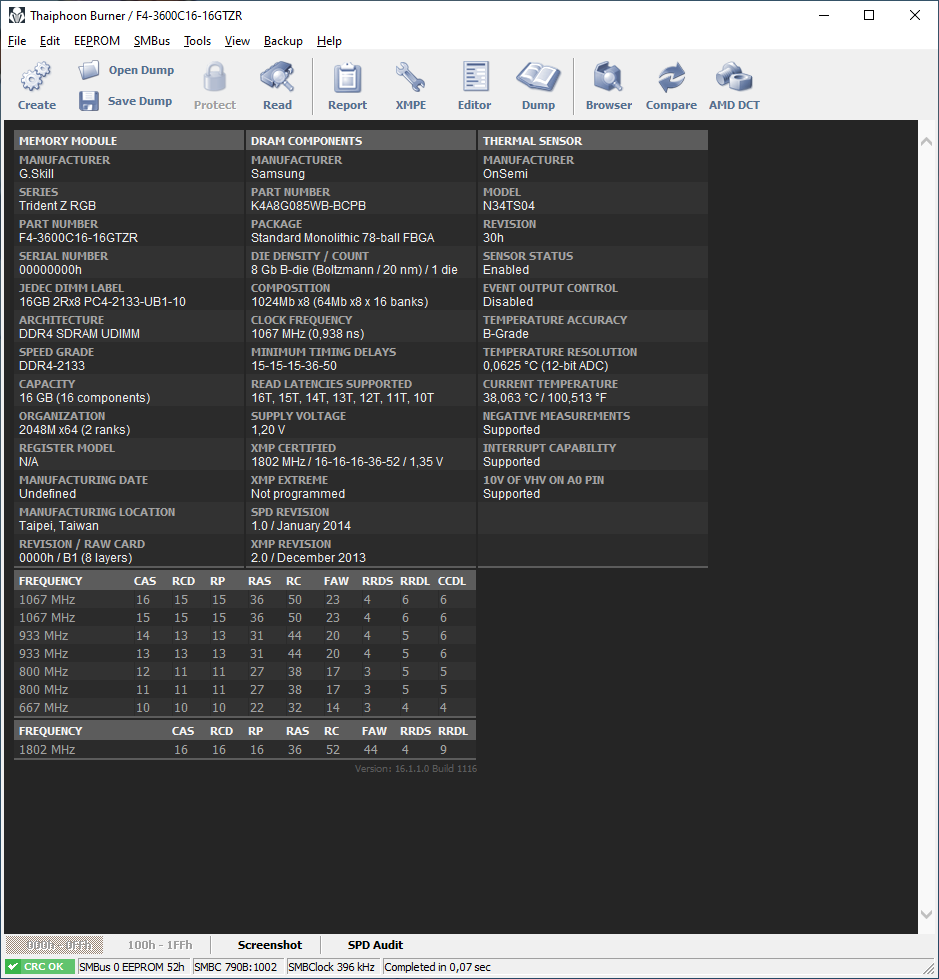939x979 pixels.
Task: Select DRAM part number K4A8G085WB-BCPB
Action: click(308, 206)
